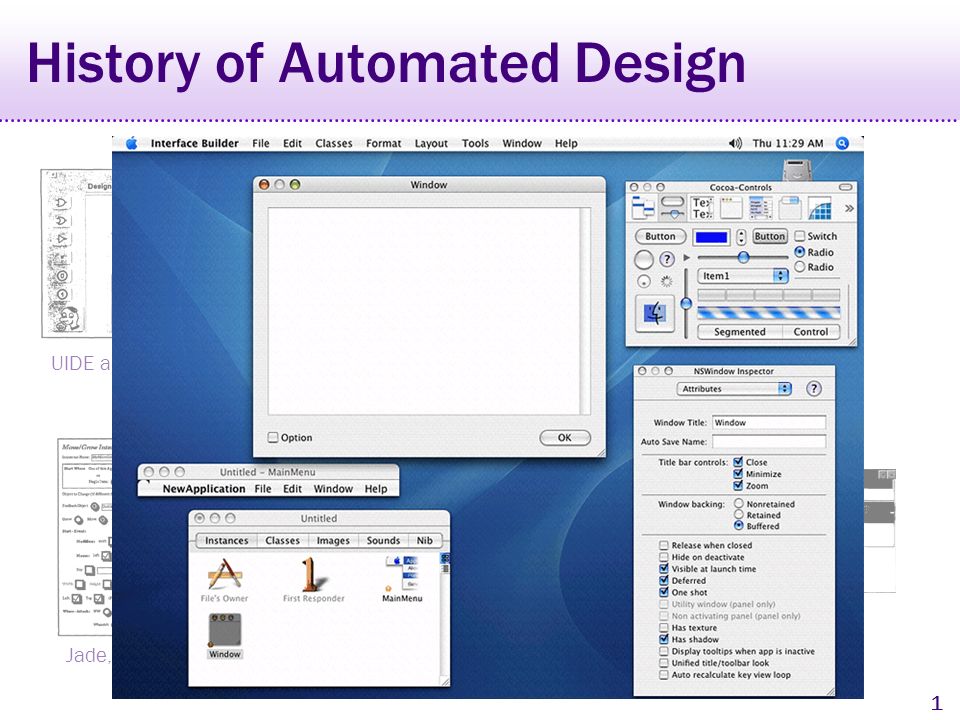Open the Apple menu icon
Screen dimensions: 960x720
coord(132,143)
